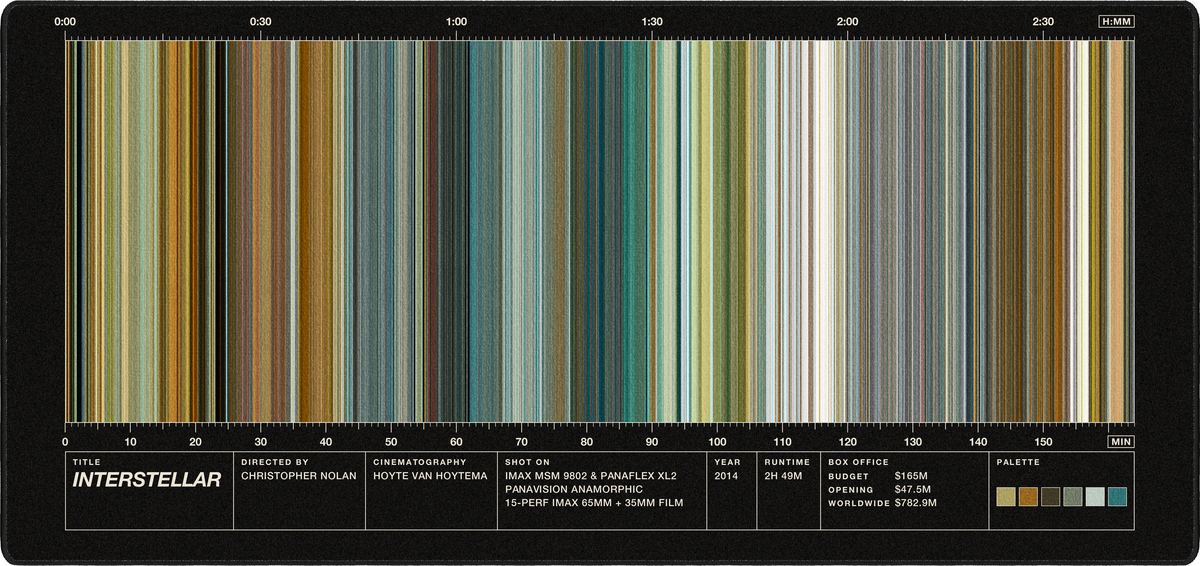Image resolution: width=1200 pixels, height=566 pixels.
Task: Click the HOYTE VAN HOYTEMA name
Action: pyautogui.click(x=430, y=476)
